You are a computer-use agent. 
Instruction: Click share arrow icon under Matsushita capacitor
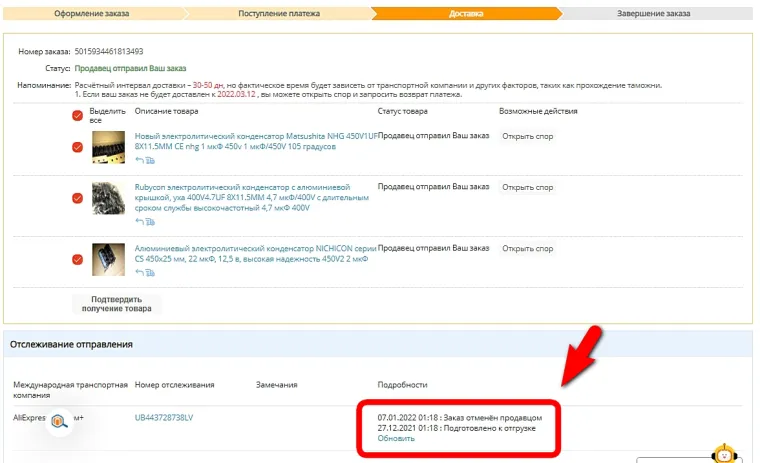pos(139,160)
